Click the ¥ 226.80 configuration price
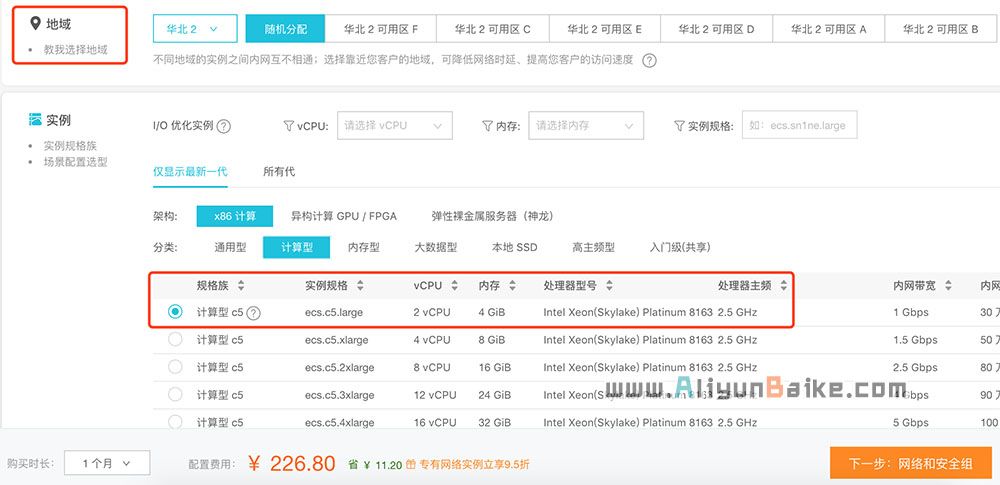Viewport: 1000px width, 485px height. pyautogui.click(x=292, y=463)
